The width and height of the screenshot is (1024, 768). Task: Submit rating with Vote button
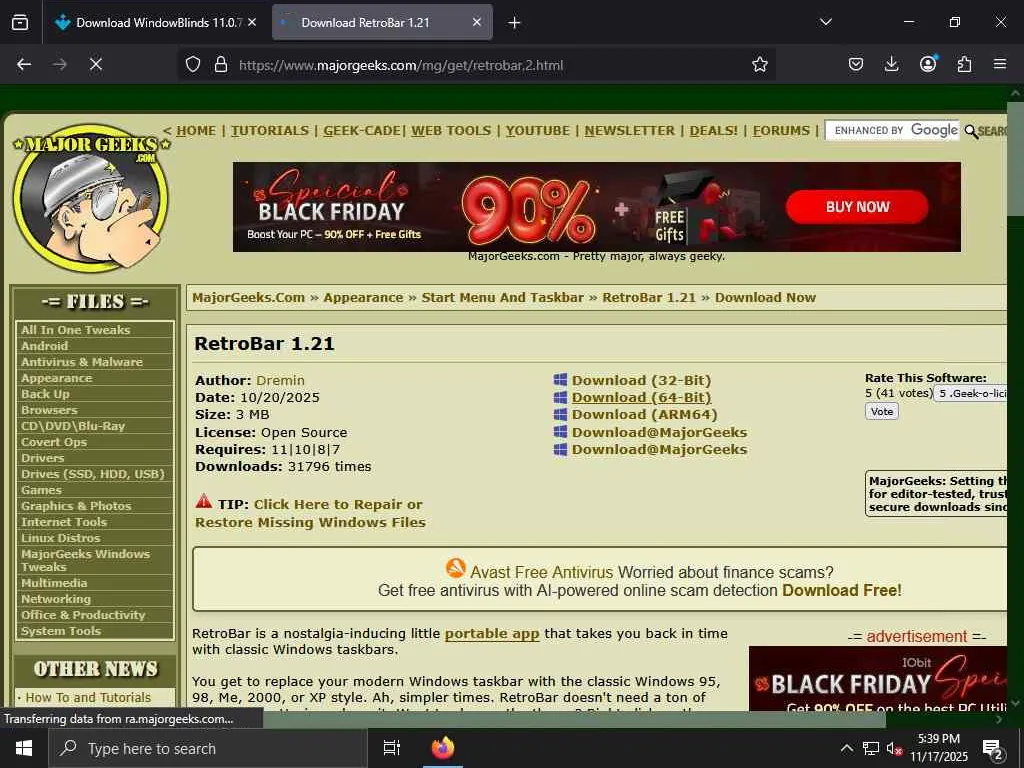coord(882,411)
